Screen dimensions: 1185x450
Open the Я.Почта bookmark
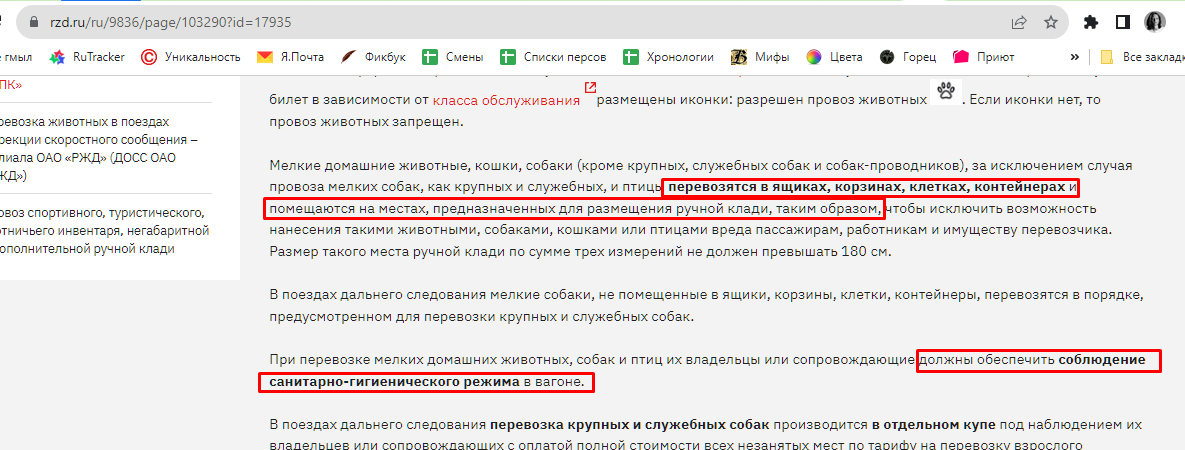pyautogui.click(x=290, y=57)
